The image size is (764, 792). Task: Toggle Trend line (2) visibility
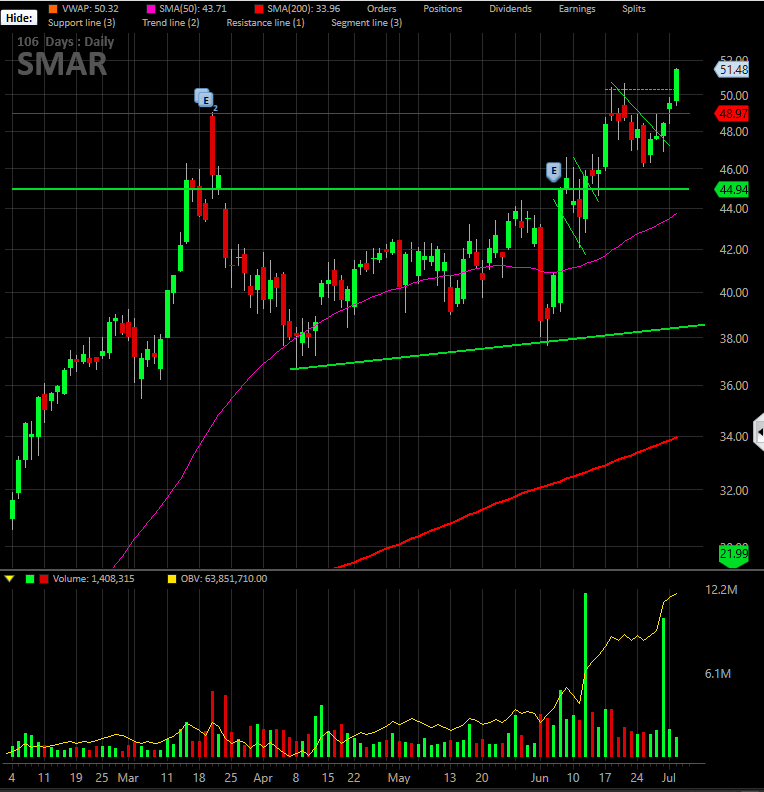point(171,23)
